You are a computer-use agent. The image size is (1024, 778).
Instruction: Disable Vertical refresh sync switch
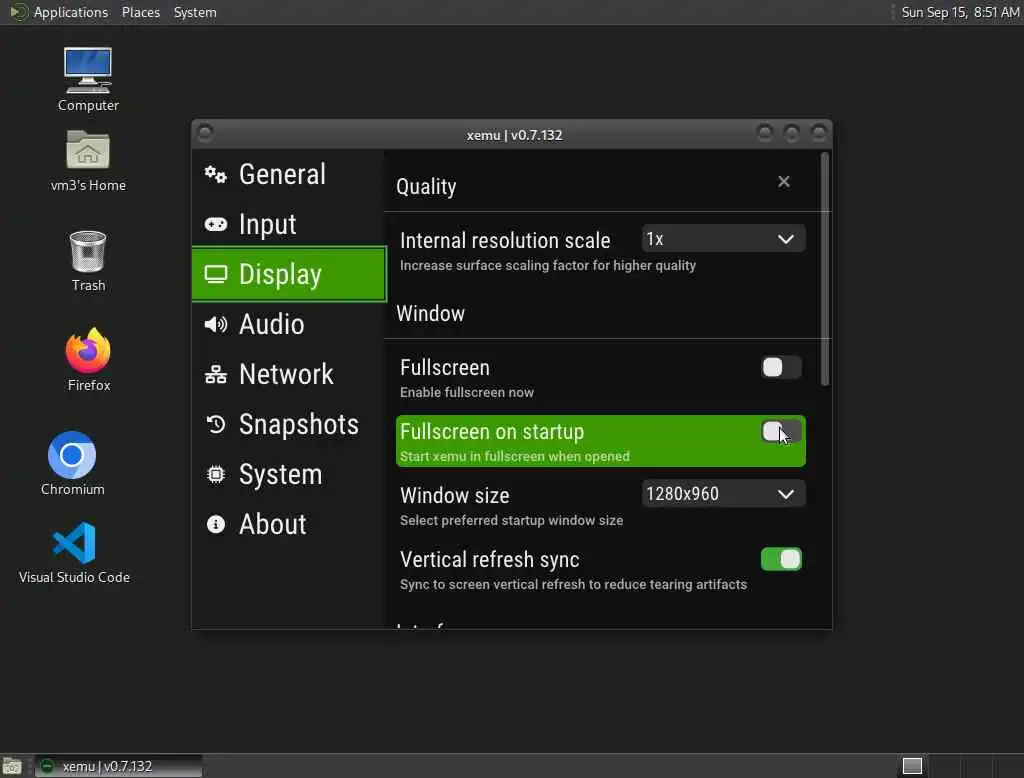click(781, 559)
